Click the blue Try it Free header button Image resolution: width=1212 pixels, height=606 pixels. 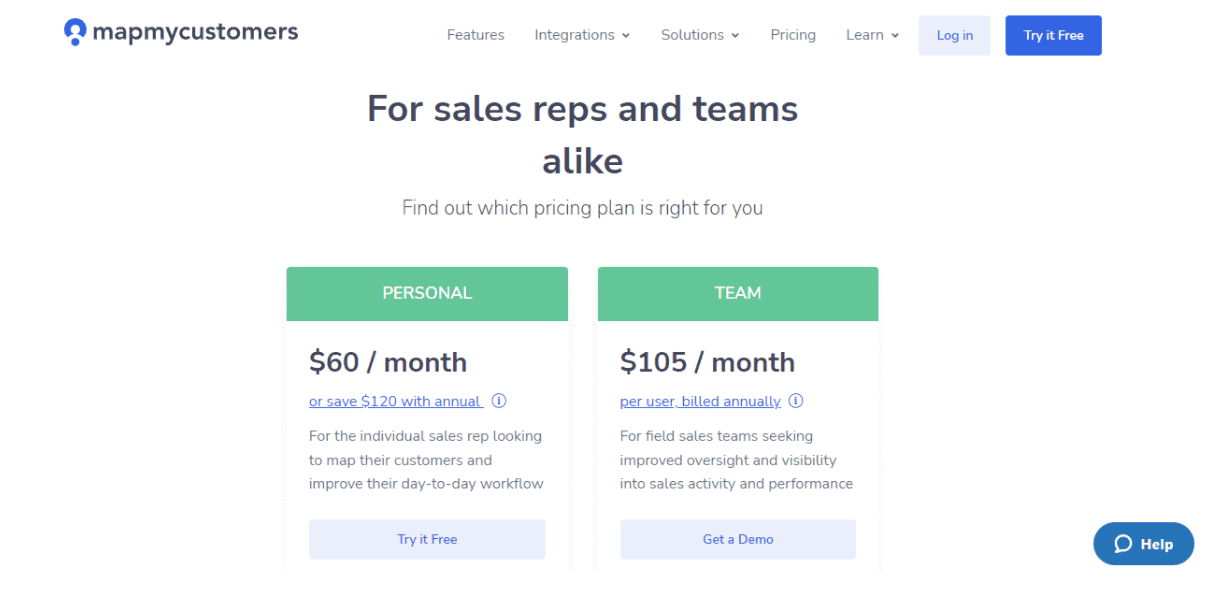1054,35
